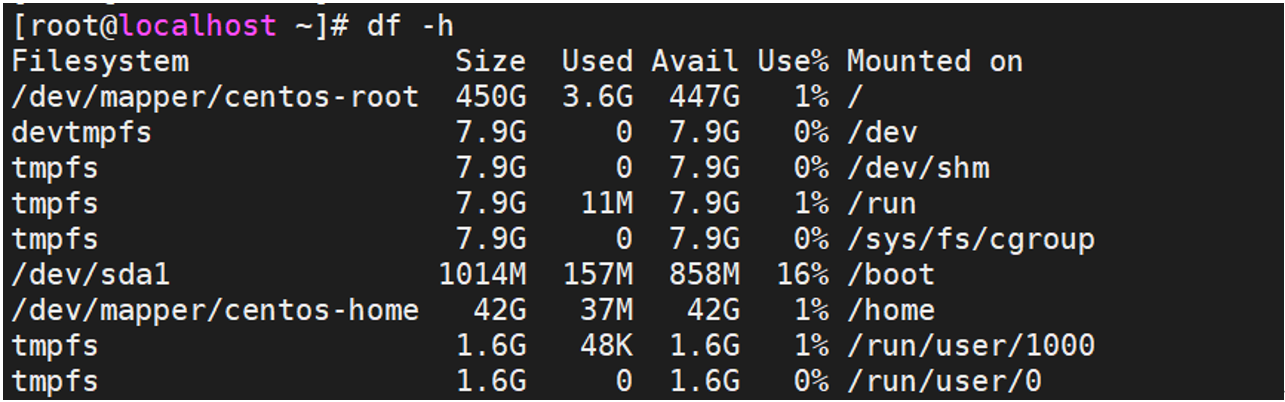Click the 450G size value

[x=490, y=97]
